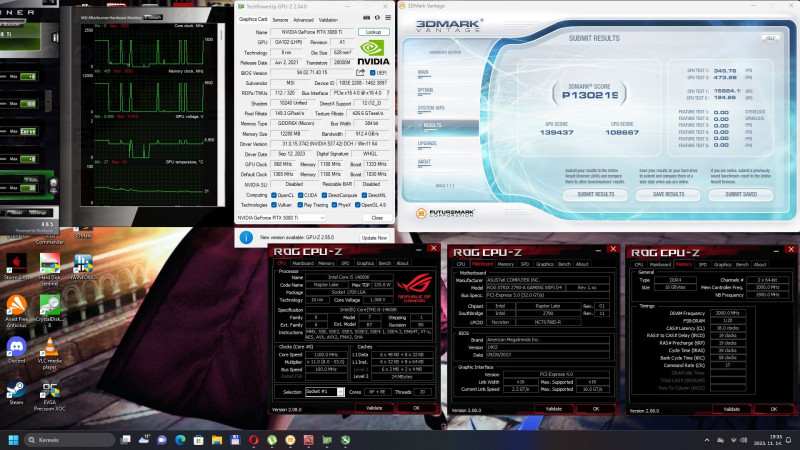Switch to the Advanced tab in GPU-Z
Image resolution: width=800 pixels, height=450 pixels.
click(x=303, y=19)
